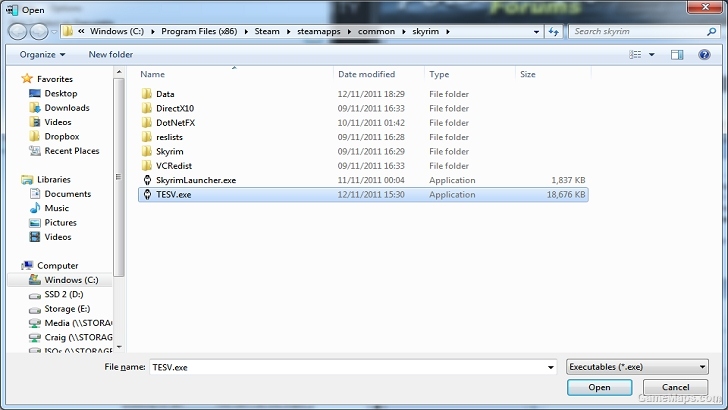Image resolution: width=728 pixels, height=410 pixels.
Task: Open the Executables (*.exe) file type dropdown
Action: [x=636, y=367]
